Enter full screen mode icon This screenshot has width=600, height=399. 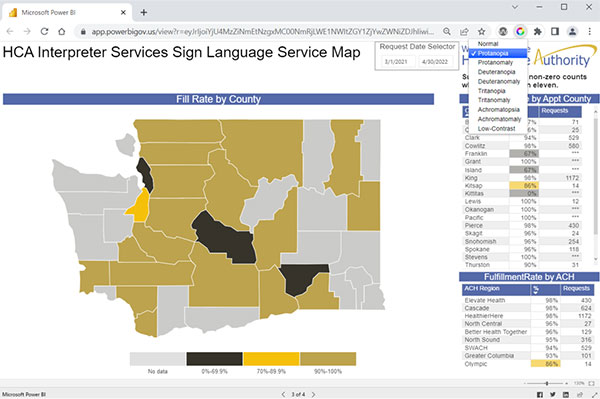tap(595, 394)
